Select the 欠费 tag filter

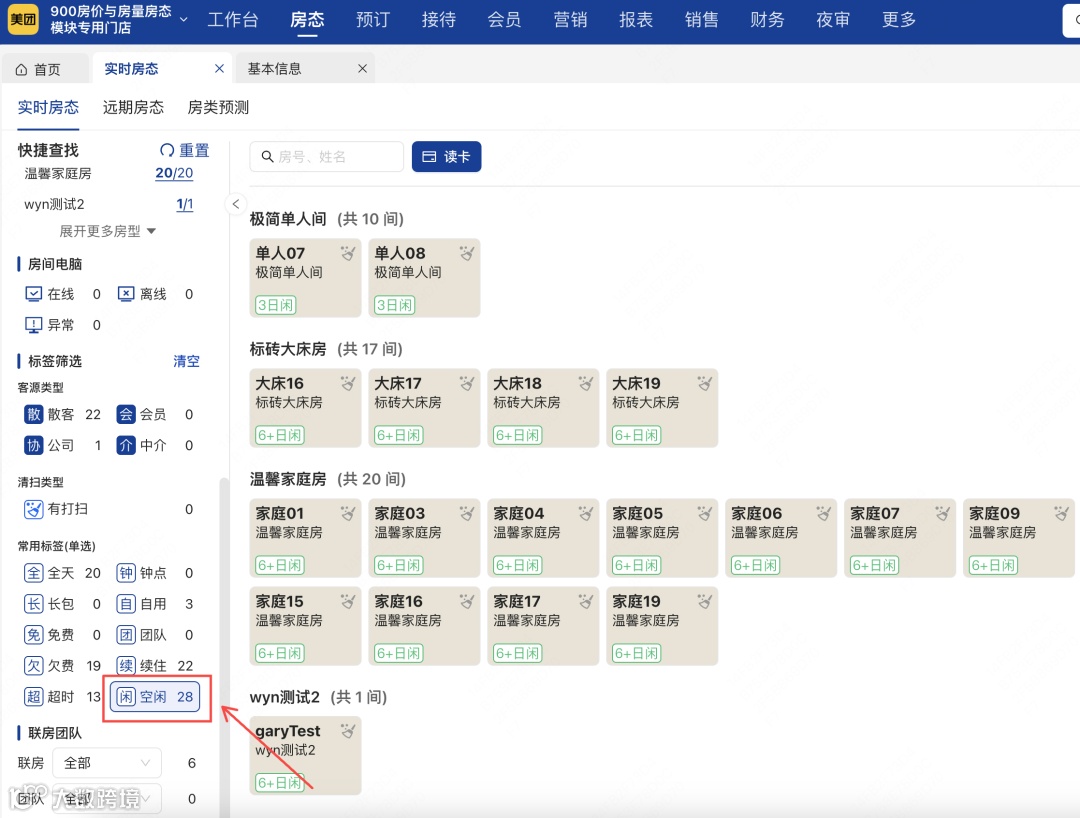(63, 666)
